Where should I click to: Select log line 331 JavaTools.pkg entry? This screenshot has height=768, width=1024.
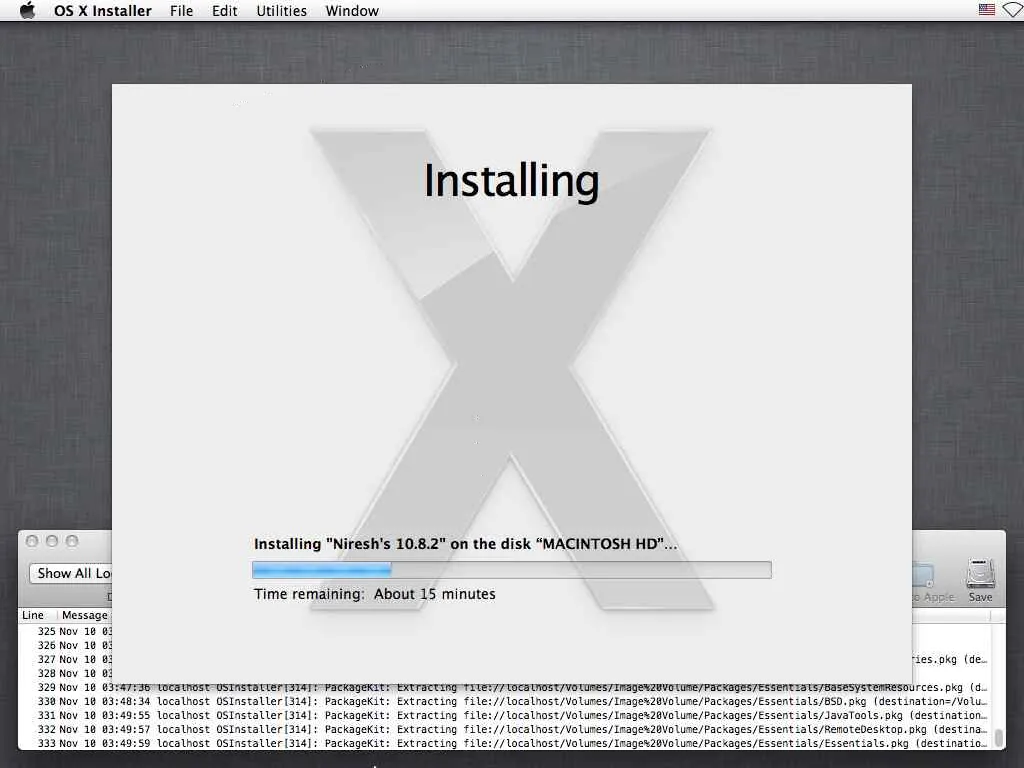(505, 716)
